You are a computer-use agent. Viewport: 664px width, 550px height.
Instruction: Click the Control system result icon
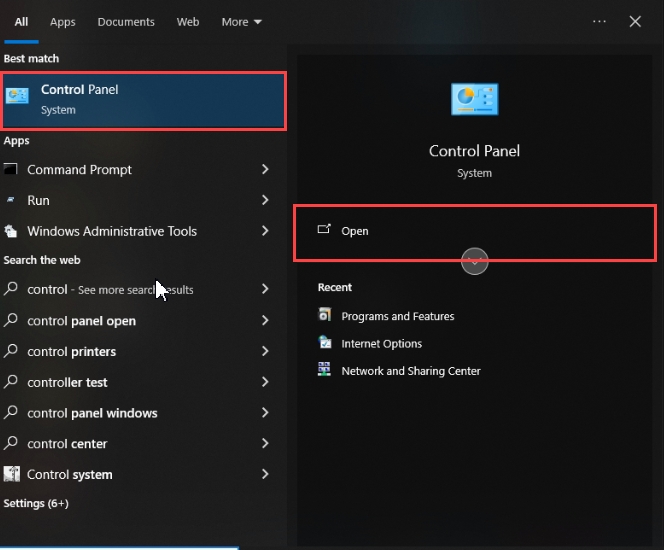pyautogui.click(x=11, y=474)
